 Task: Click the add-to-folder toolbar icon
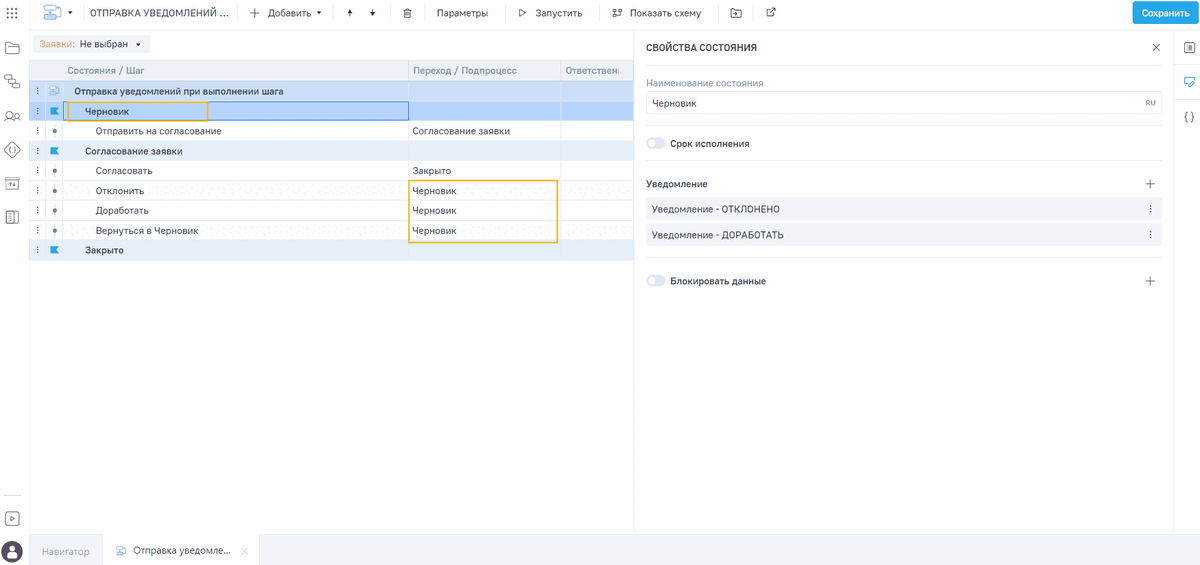pos(736,13)
